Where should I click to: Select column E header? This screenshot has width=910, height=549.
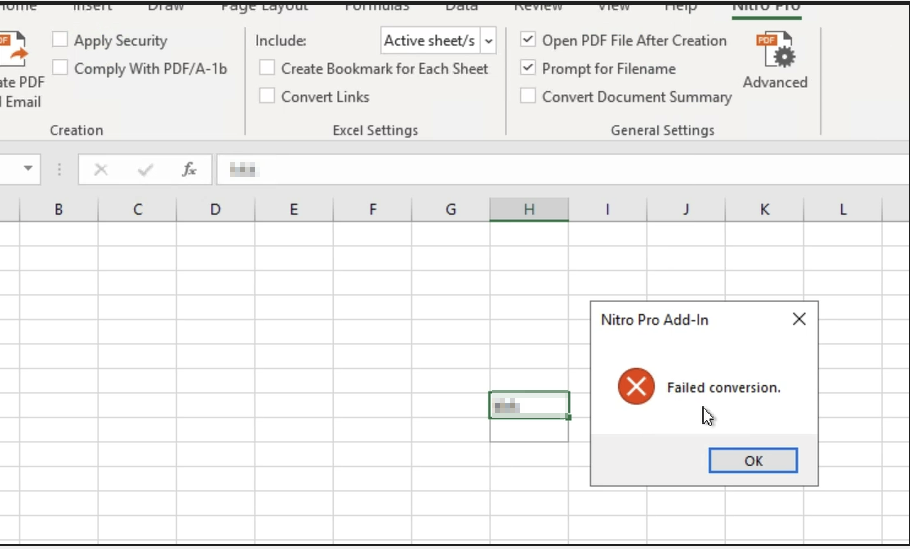[294, 210]
